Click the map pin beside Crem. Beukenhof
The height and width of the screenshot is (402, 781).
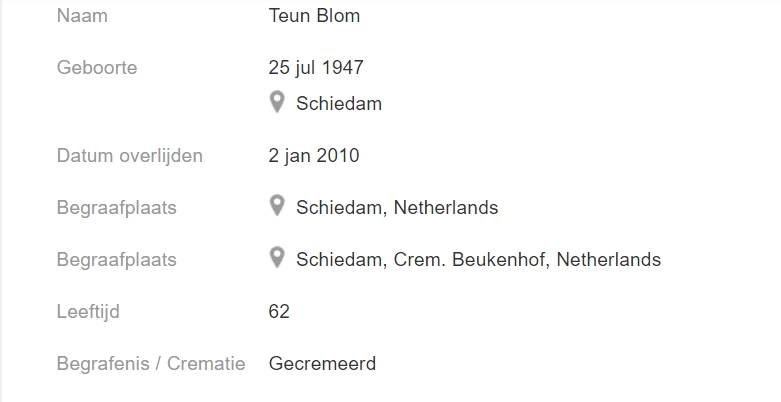277,258
